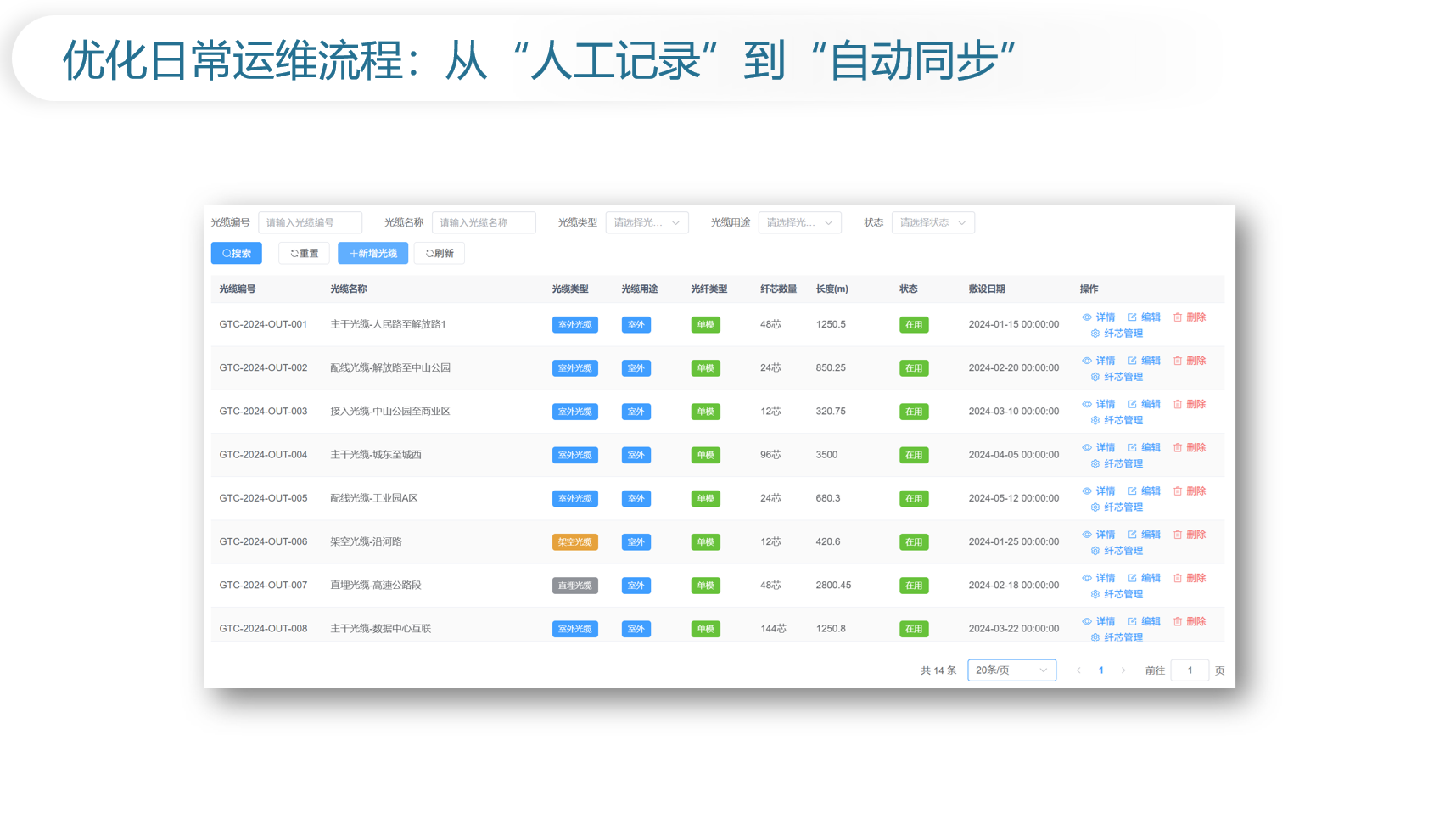Viewport: 1456px width, 813px height.
Task: Click the cable number input field
Action: [310, 222]
